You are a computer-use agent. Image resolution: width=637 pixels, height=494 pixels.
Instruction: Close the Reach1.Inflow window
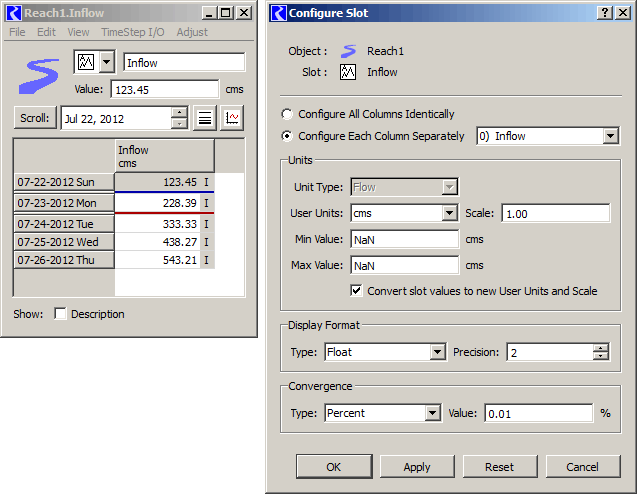pyautogui.click(x=244, y=13)
